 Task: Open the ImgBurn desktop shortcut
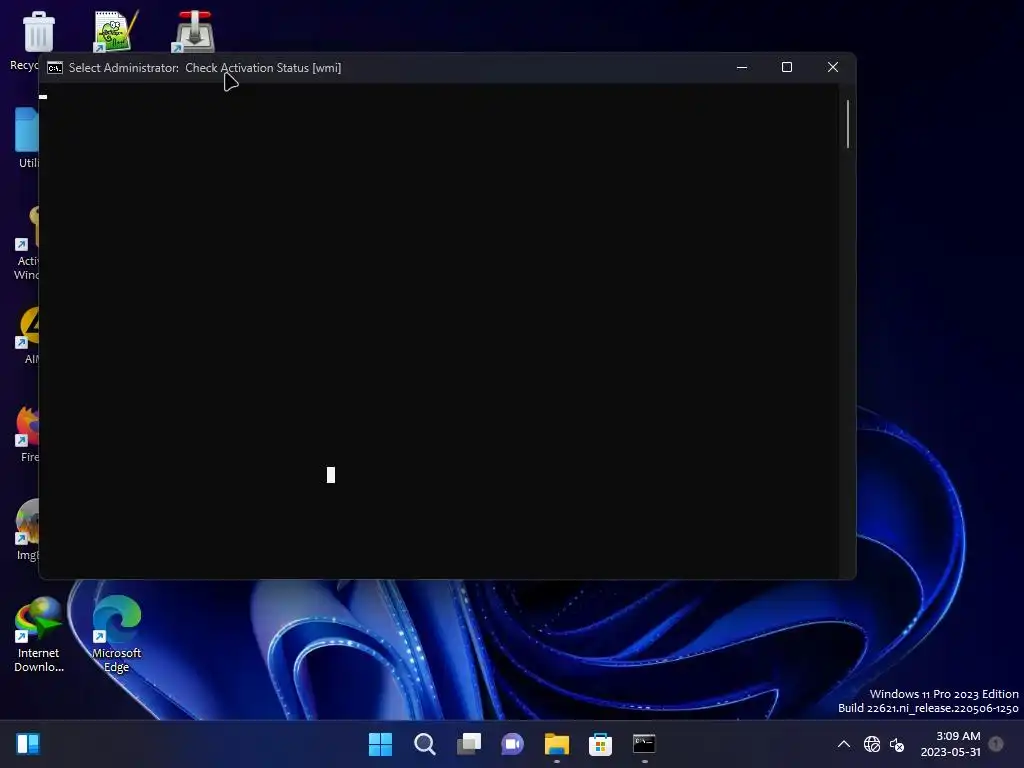click(x=27, y=530)
